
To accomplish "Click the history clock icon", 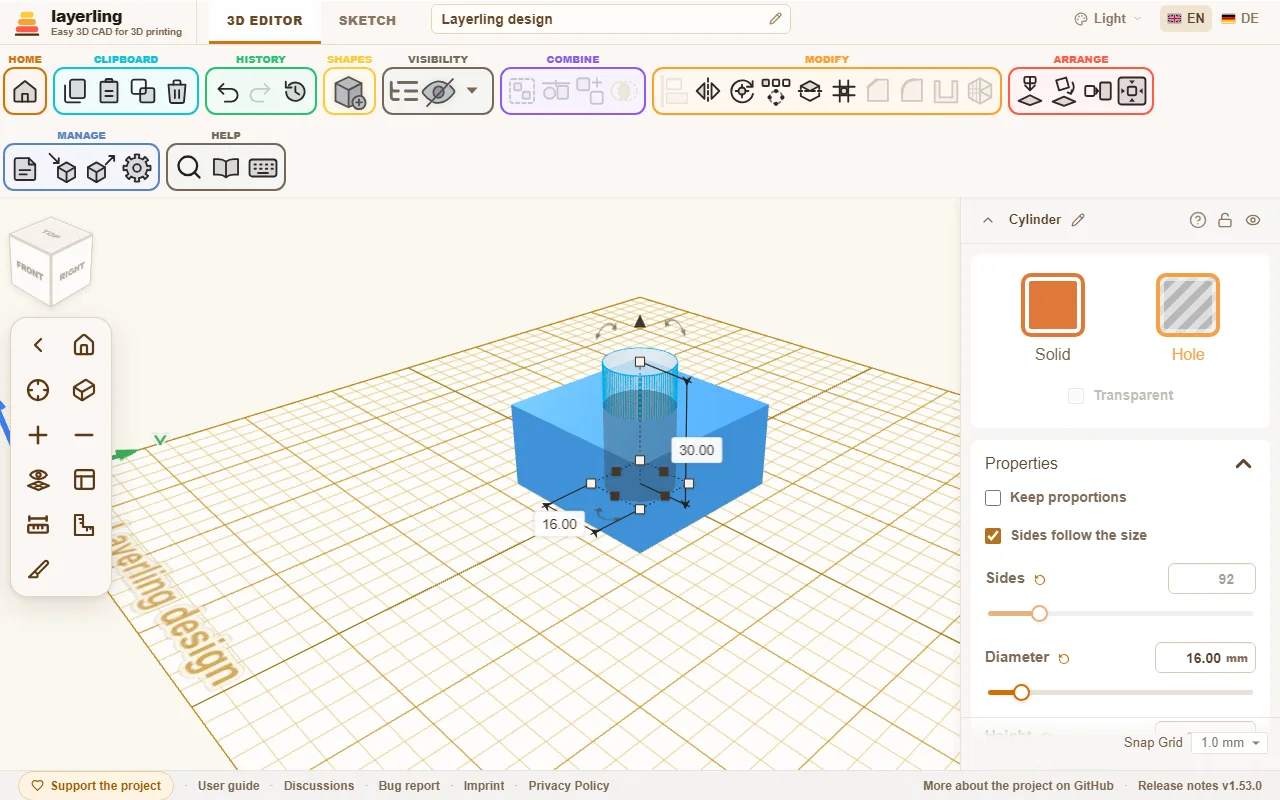I will (x=295, y=92).
